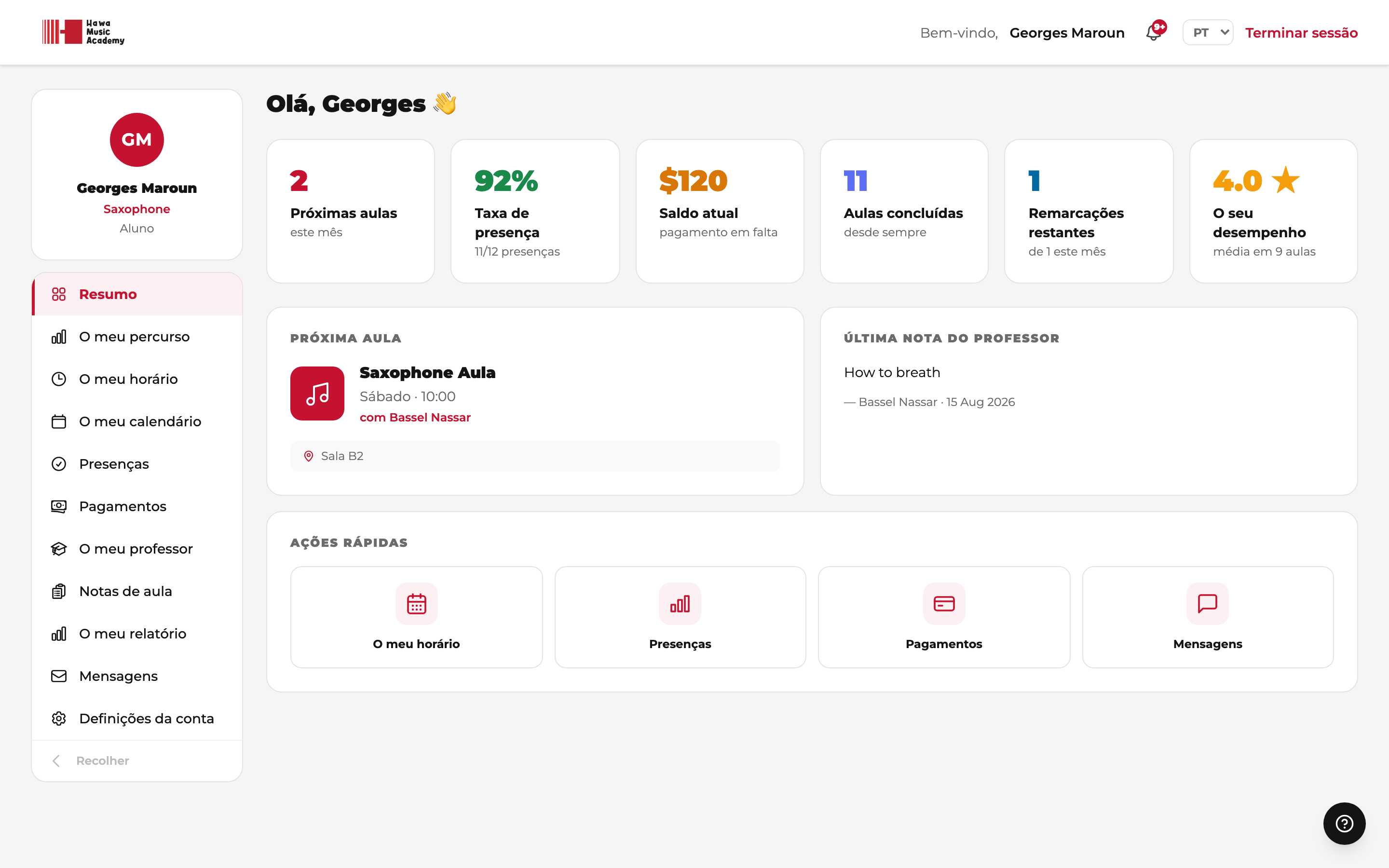
Task: Click the O meu professor graduation cap icon
Action: click(x=58, y=549)
